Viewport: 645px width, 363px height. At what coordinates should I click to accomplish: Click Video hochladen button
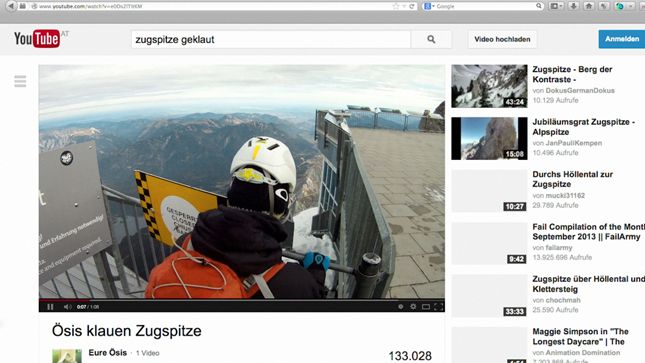point(502,39)
